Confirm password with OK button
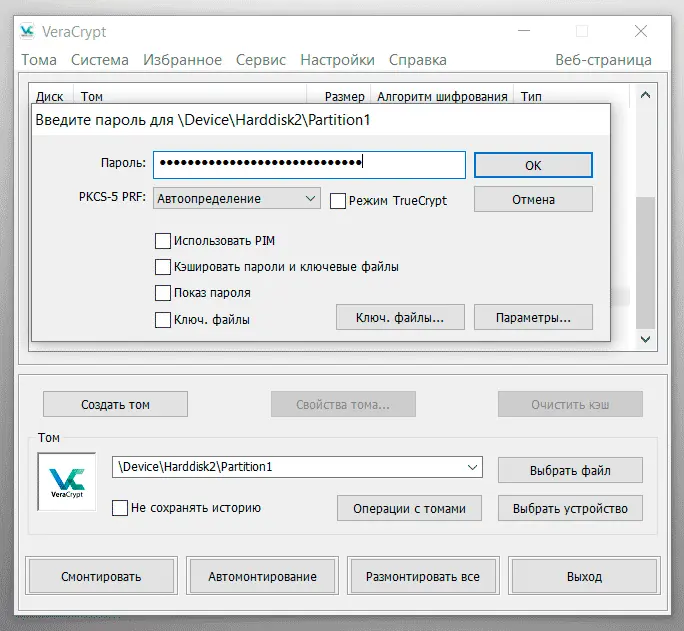The height and width of the screenshot is (631, 684). point(533,165)
